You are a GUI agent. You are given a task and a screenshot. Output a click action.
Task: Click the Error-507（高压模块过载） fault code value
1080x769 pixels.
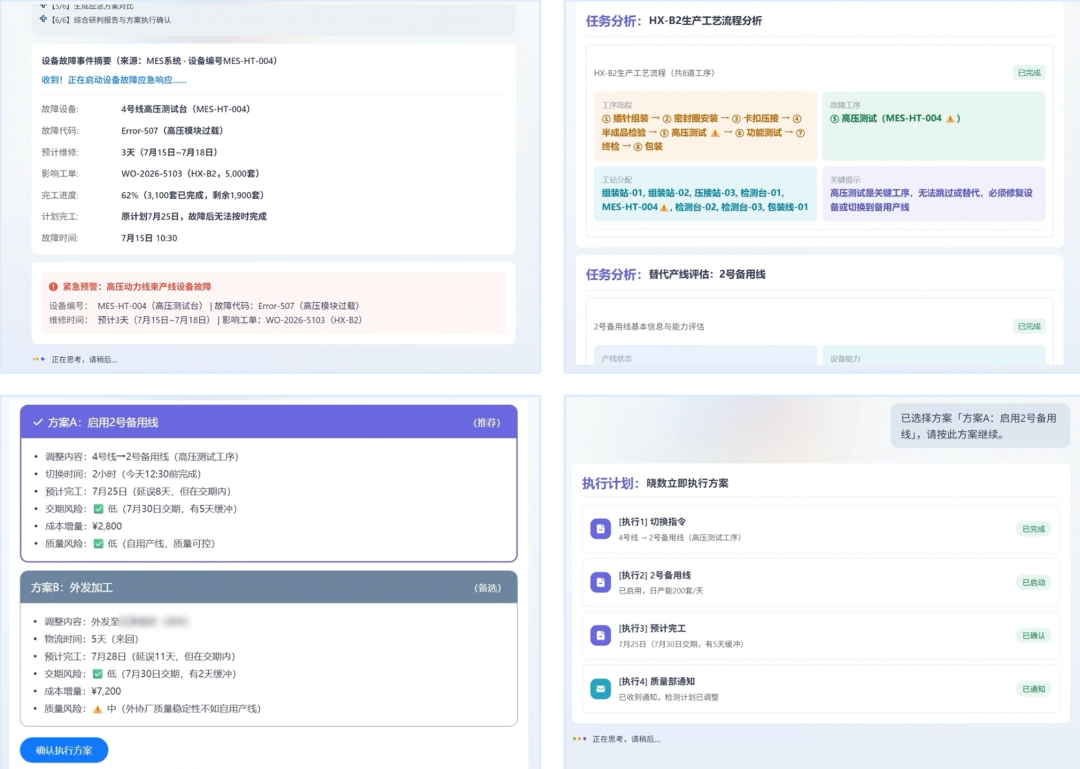click(172, 131)
